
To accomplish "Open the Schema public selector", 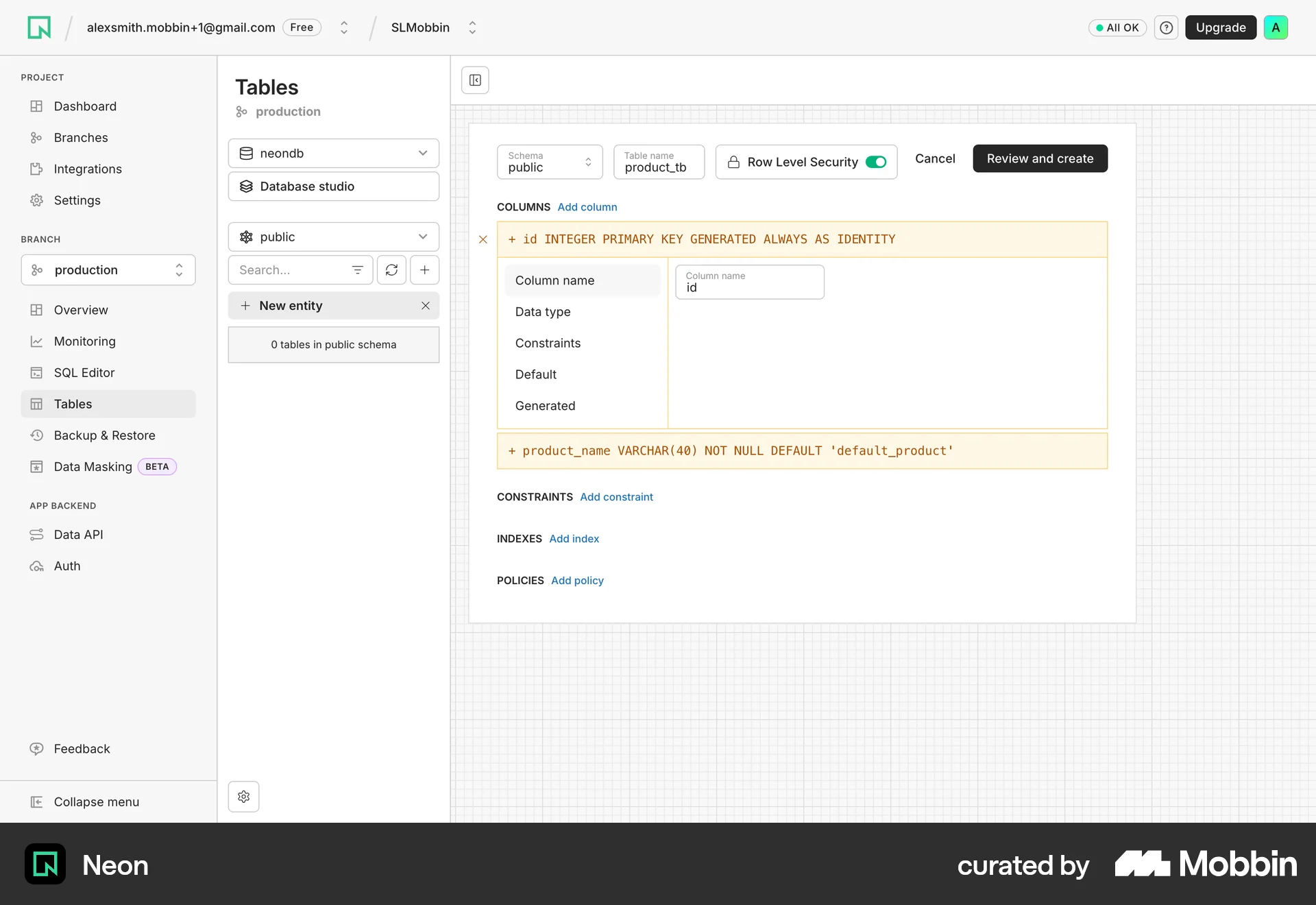I will [550, 162].
